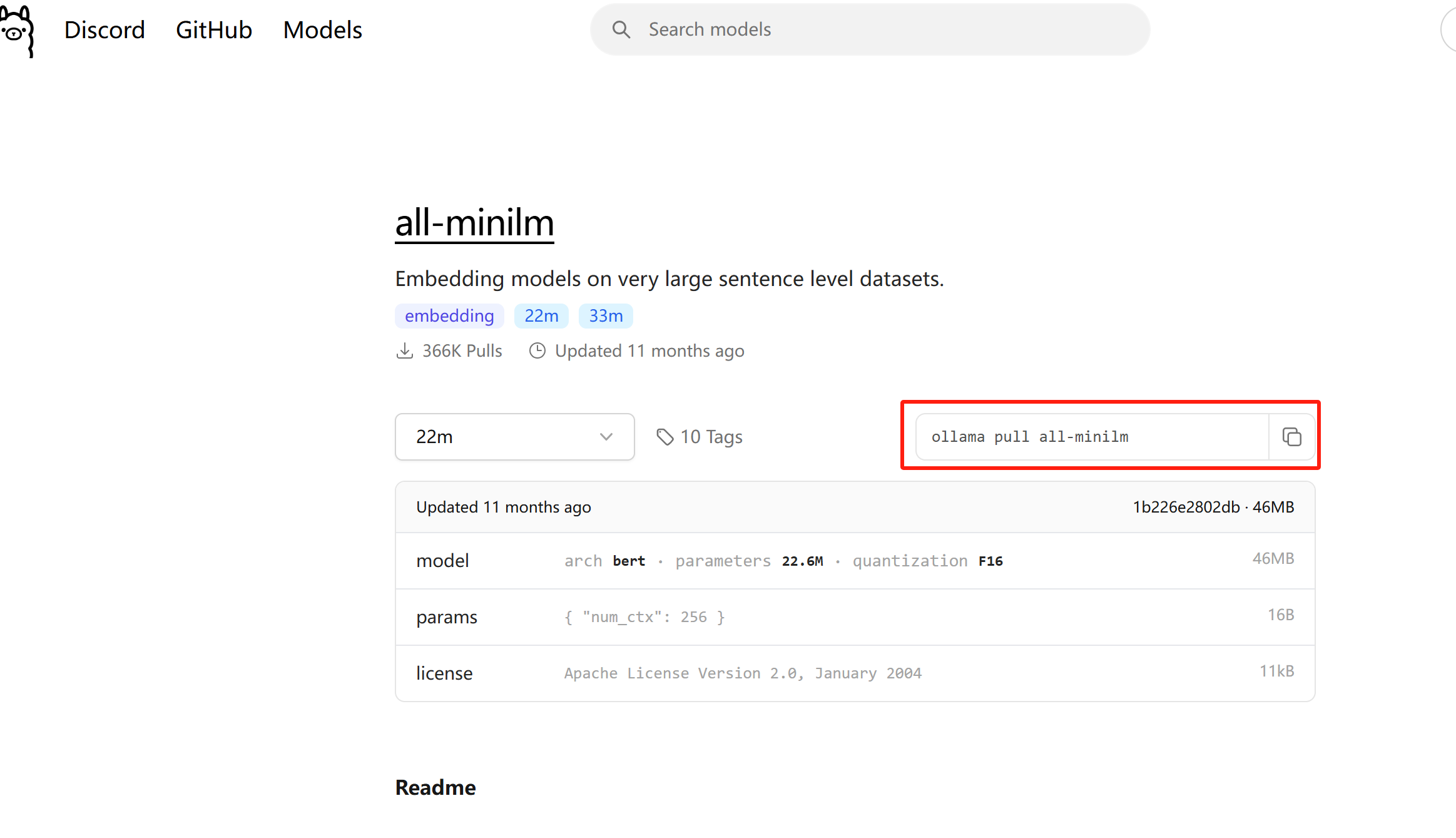View the 10 Tags link
The width and height of the screenshot is (1456, 838).
(711, 437)
